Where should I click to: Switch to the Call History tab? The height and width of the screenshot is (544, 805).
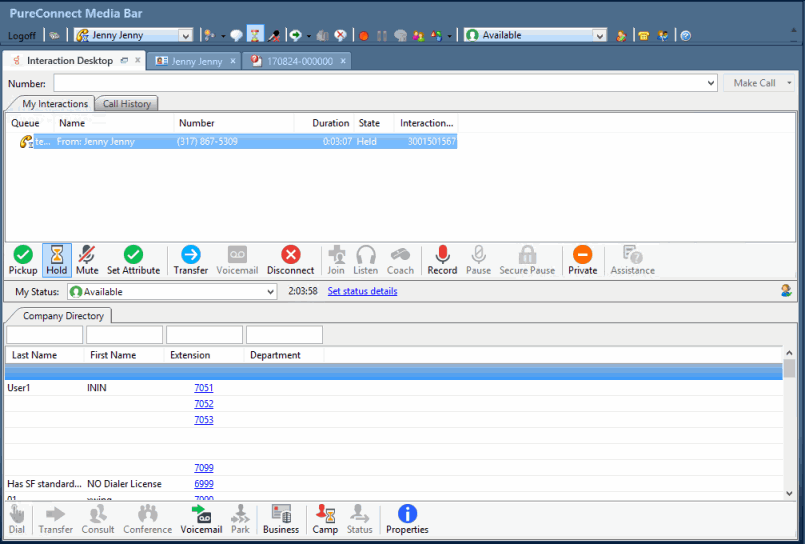[x=129, y=104]
